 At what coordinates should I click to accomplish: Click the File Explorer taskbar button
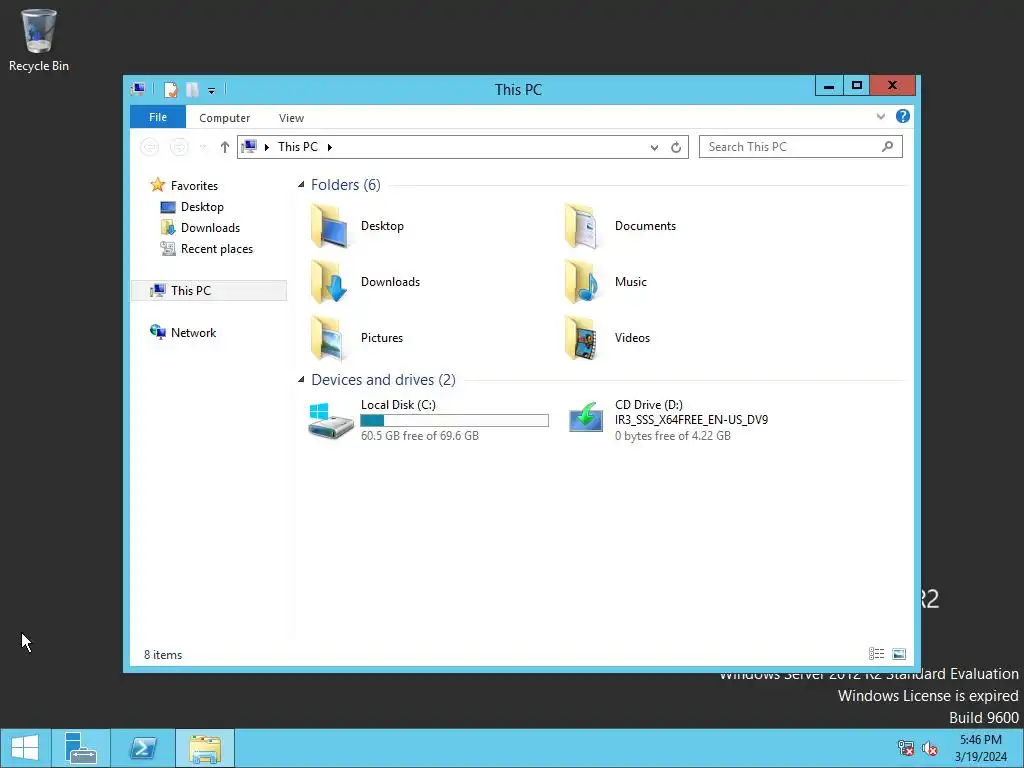click(x=205, y=748)
